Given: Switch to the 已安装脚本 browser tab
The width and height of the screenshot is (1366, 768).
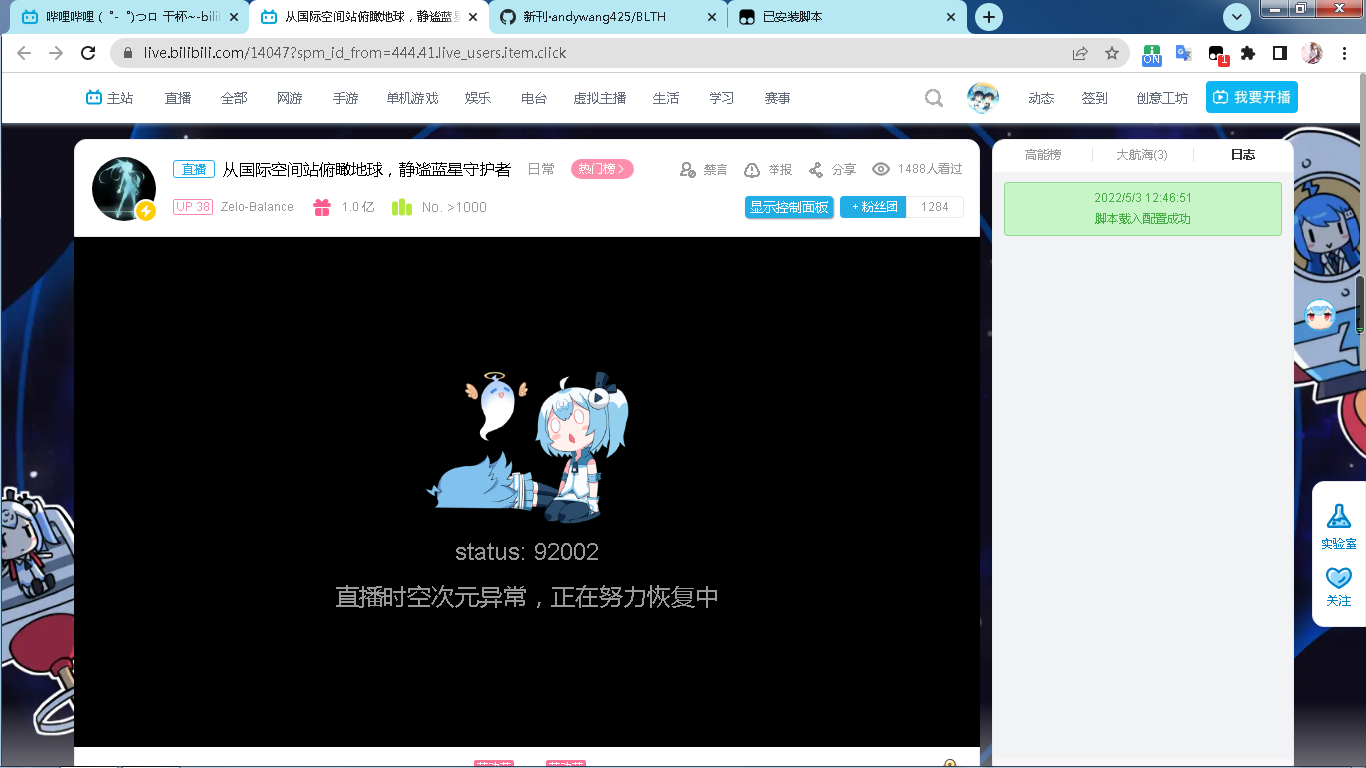Looking at the screenshot, I should tap(846, 17).
